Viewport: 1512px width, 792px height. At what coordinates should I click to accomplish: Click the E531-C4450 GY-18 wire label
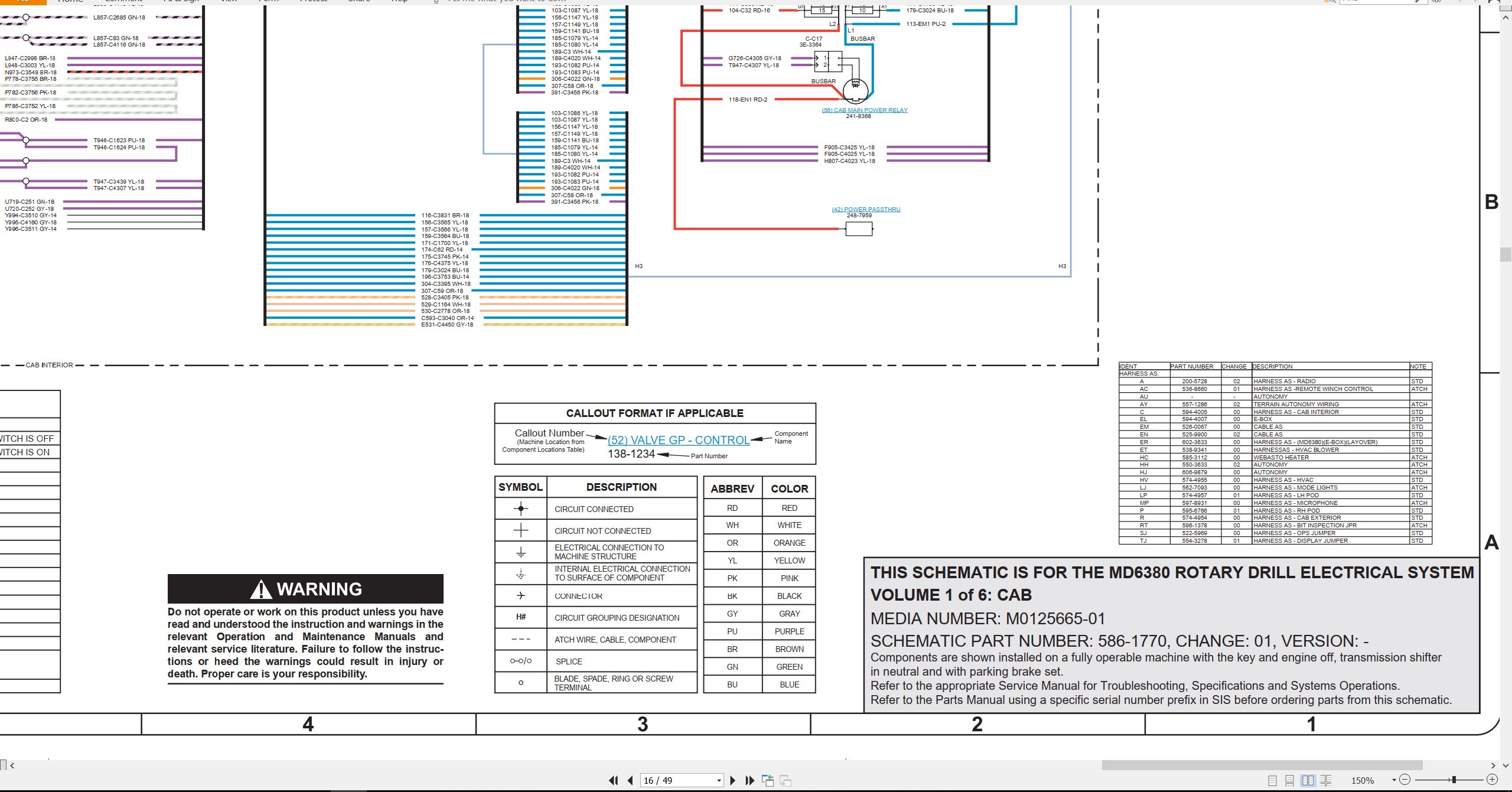click(447, 324)
